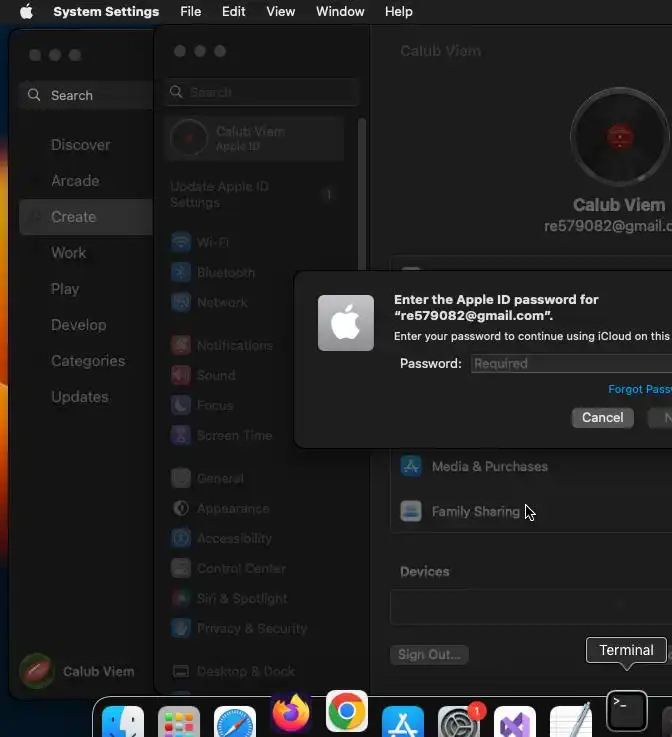The image size is (672, 737).
Task: Click the Wi-Fi label in settings sidebar
Action: pyautogui.click(x=213, y=243)
